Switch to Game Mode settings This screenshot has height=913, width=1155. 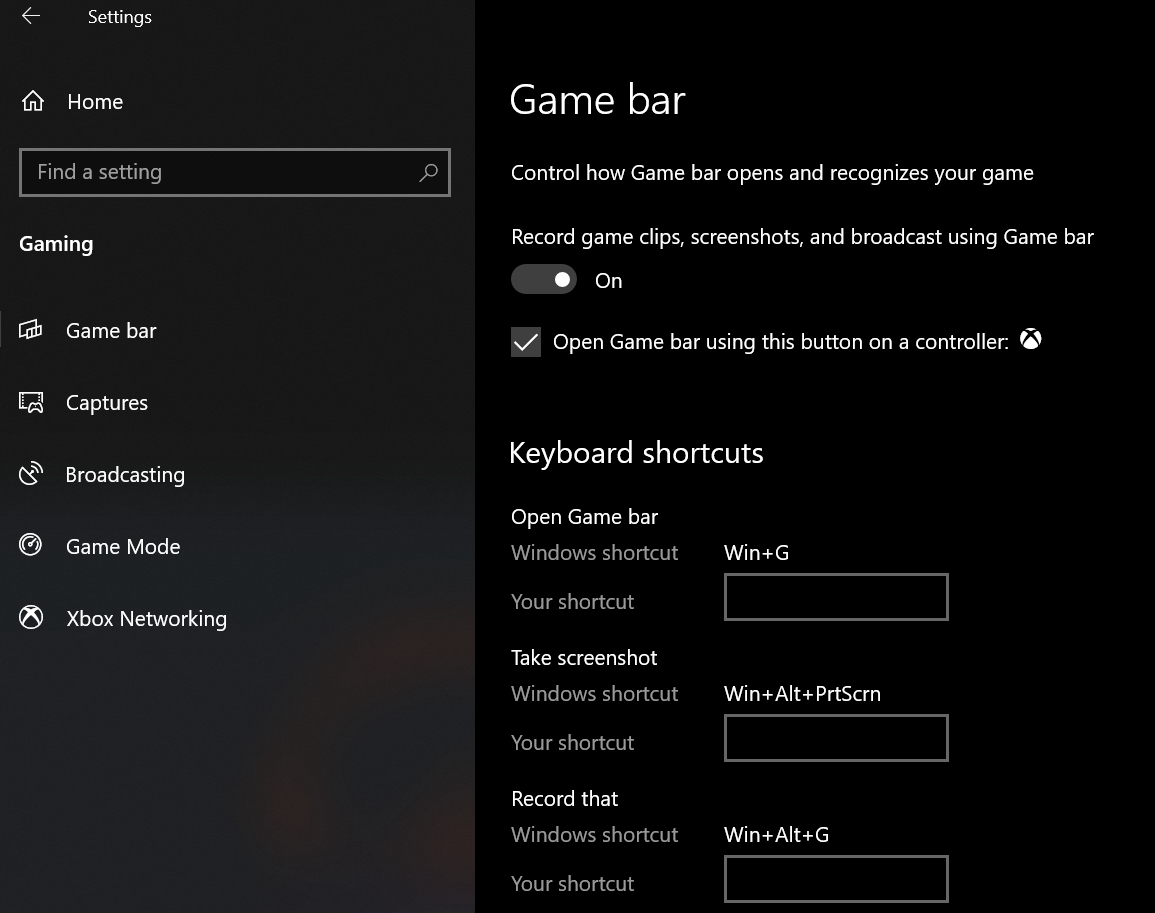(123, 547)
